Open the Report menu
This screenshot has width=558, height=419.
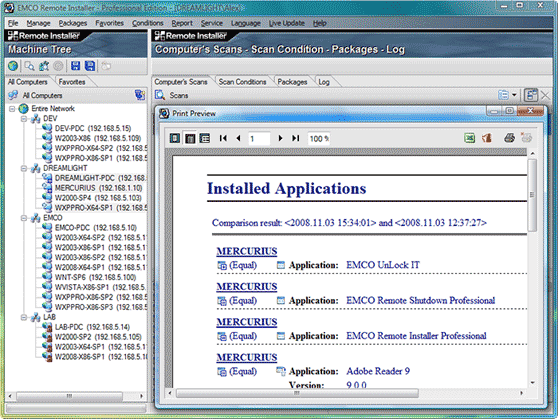pos(182,23)
